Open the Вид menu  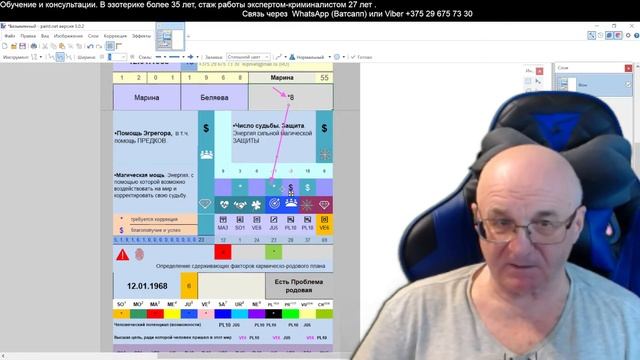click(x=45, y=36)
